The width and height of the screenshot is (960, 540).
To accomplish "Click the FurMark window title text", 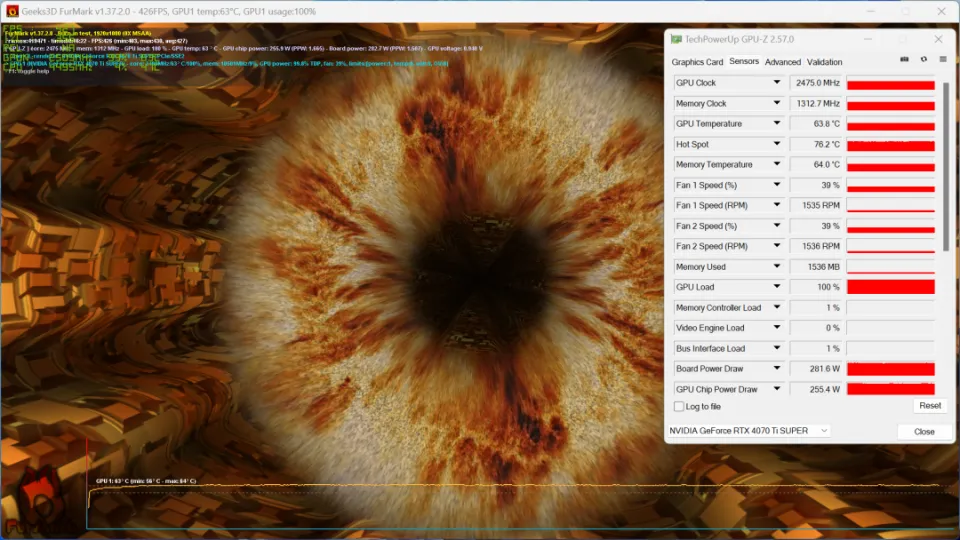I will click(169, 11).
